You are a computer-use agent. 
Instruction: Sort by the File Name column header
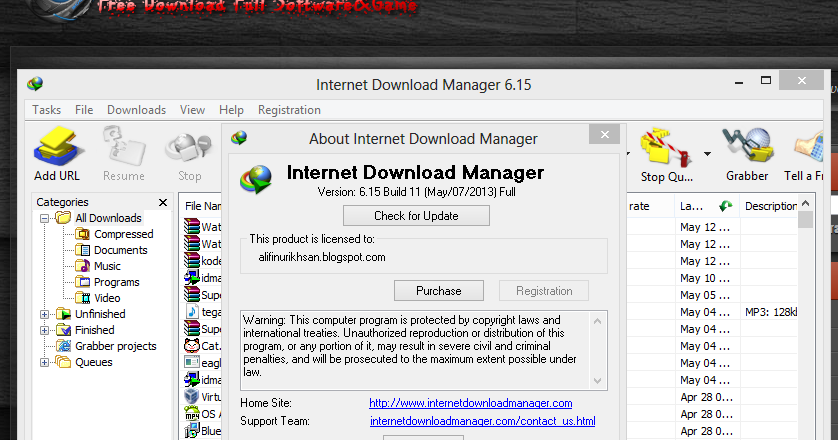click(203, 206)
